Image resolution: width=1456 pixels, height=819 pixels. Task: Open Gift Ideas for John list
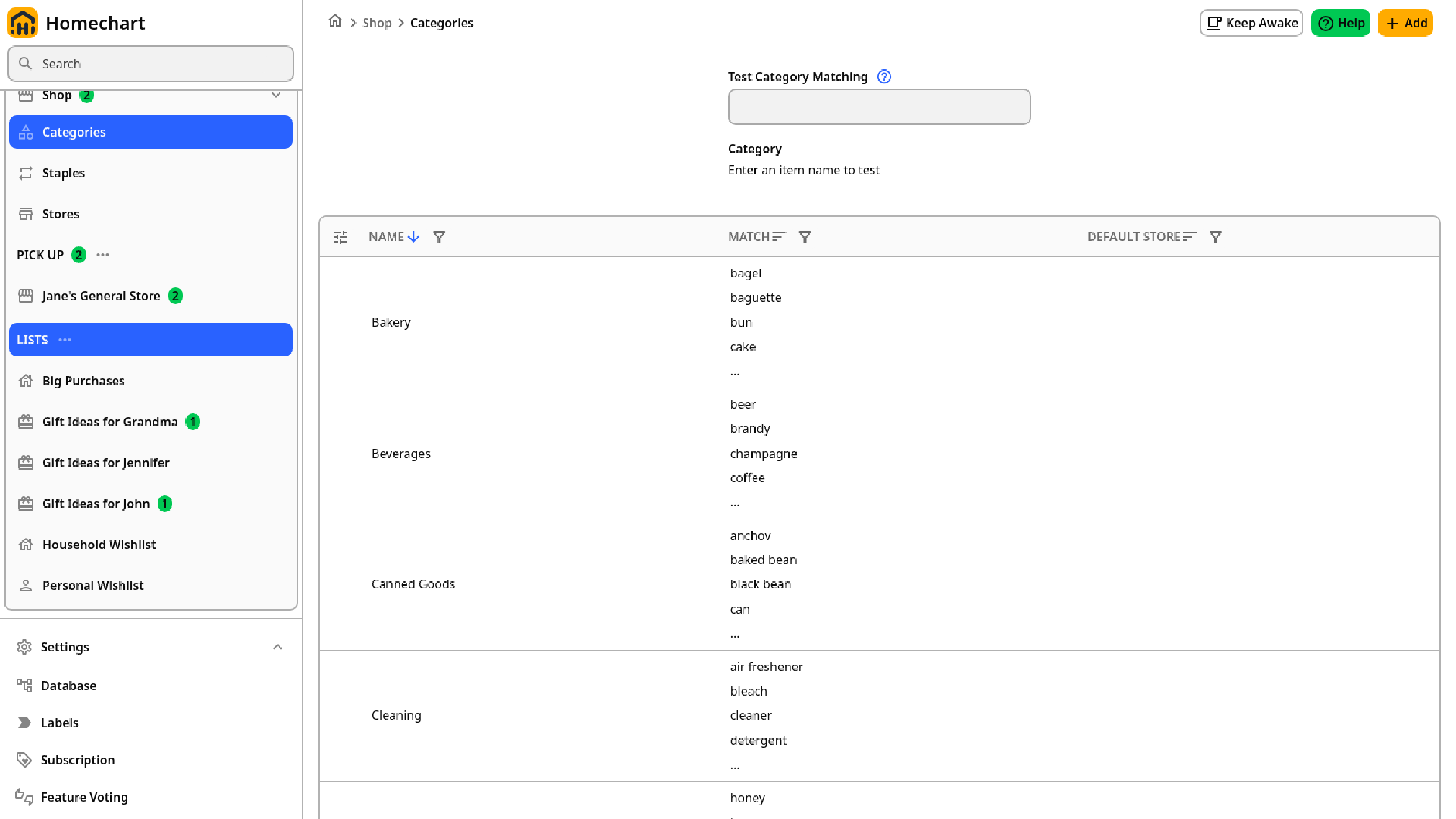151,504
